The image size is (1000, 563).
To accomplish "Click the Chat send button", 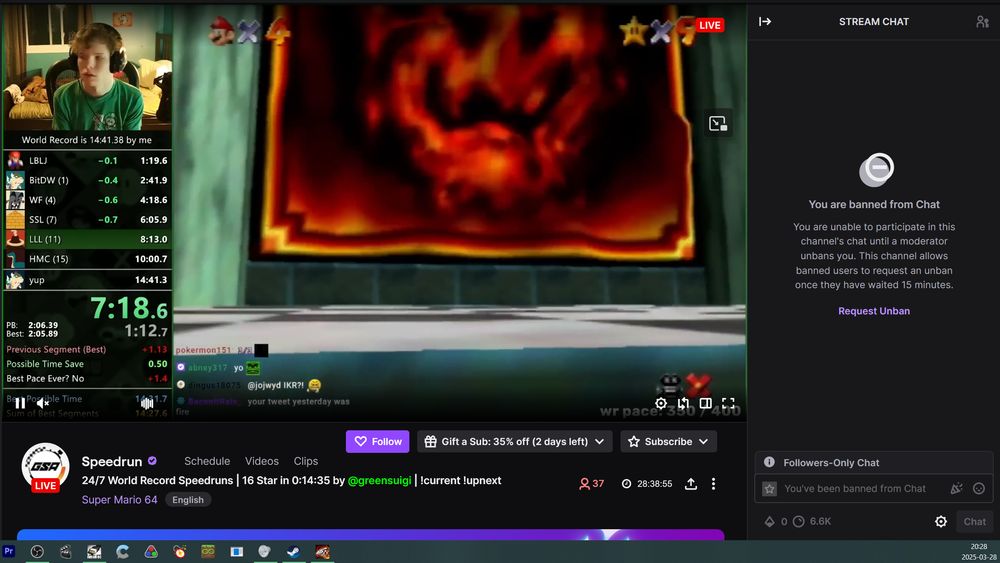I will (974, 522).
